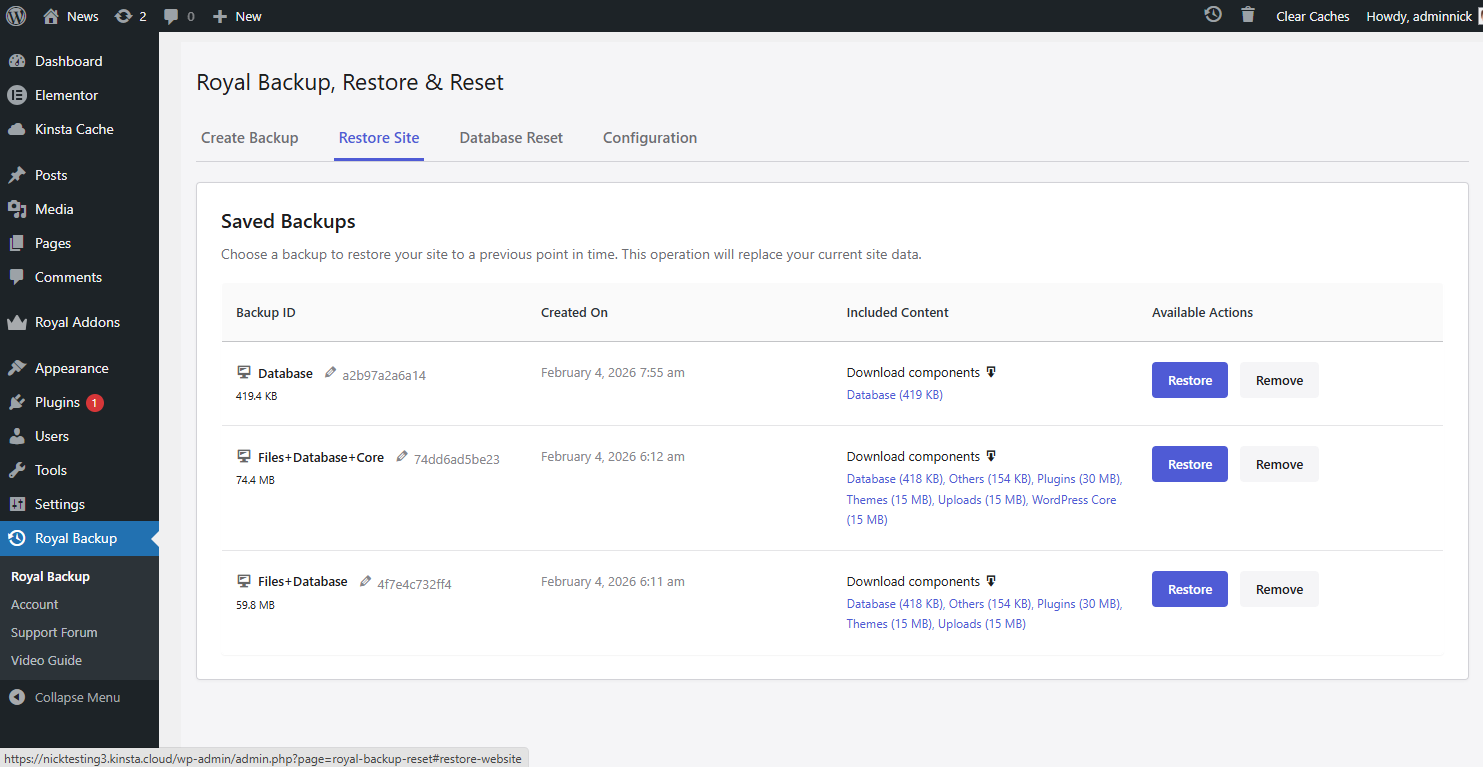Click the trash can icon in admin bar
This screenshot has width=1483, height=767.
[x=1248, y=15]
